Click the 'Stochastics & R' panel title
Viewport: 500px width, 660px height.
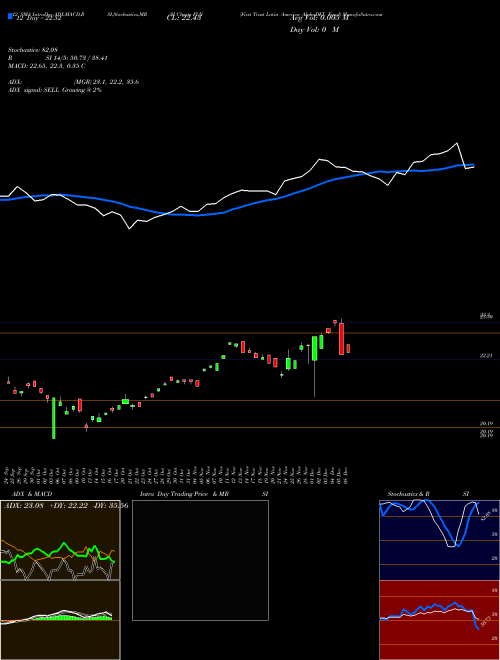pos(409,494)
